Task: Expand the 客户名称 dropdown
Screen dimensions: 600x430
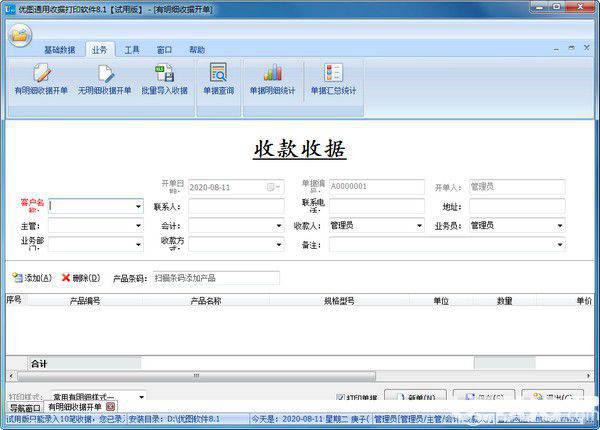Action: click(138, 207)
